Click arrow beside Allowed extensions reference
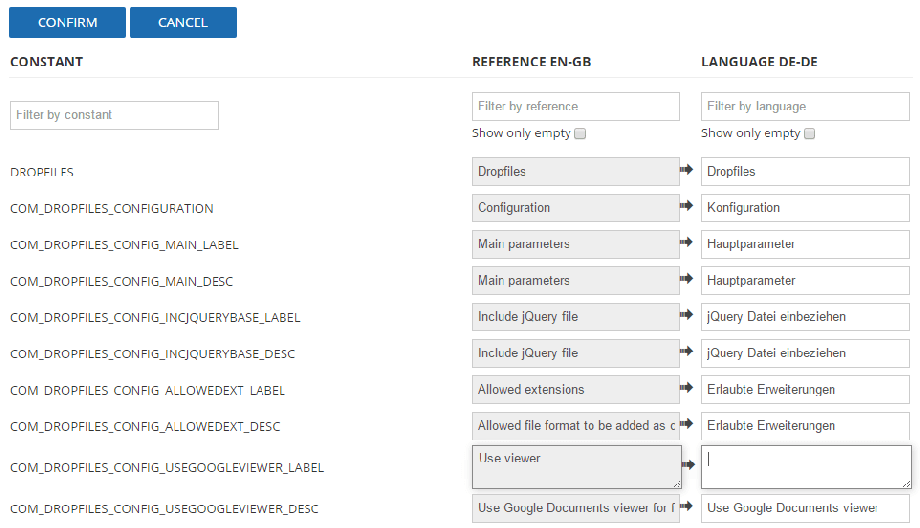 pyautogui.click(x=687, y=388)
